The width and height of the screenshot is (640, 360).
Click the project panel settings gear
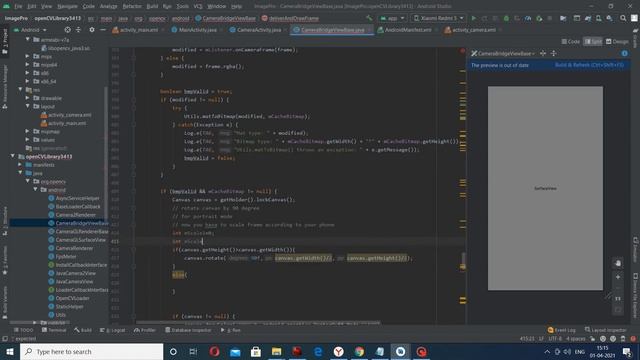click(x=92, y=30)
